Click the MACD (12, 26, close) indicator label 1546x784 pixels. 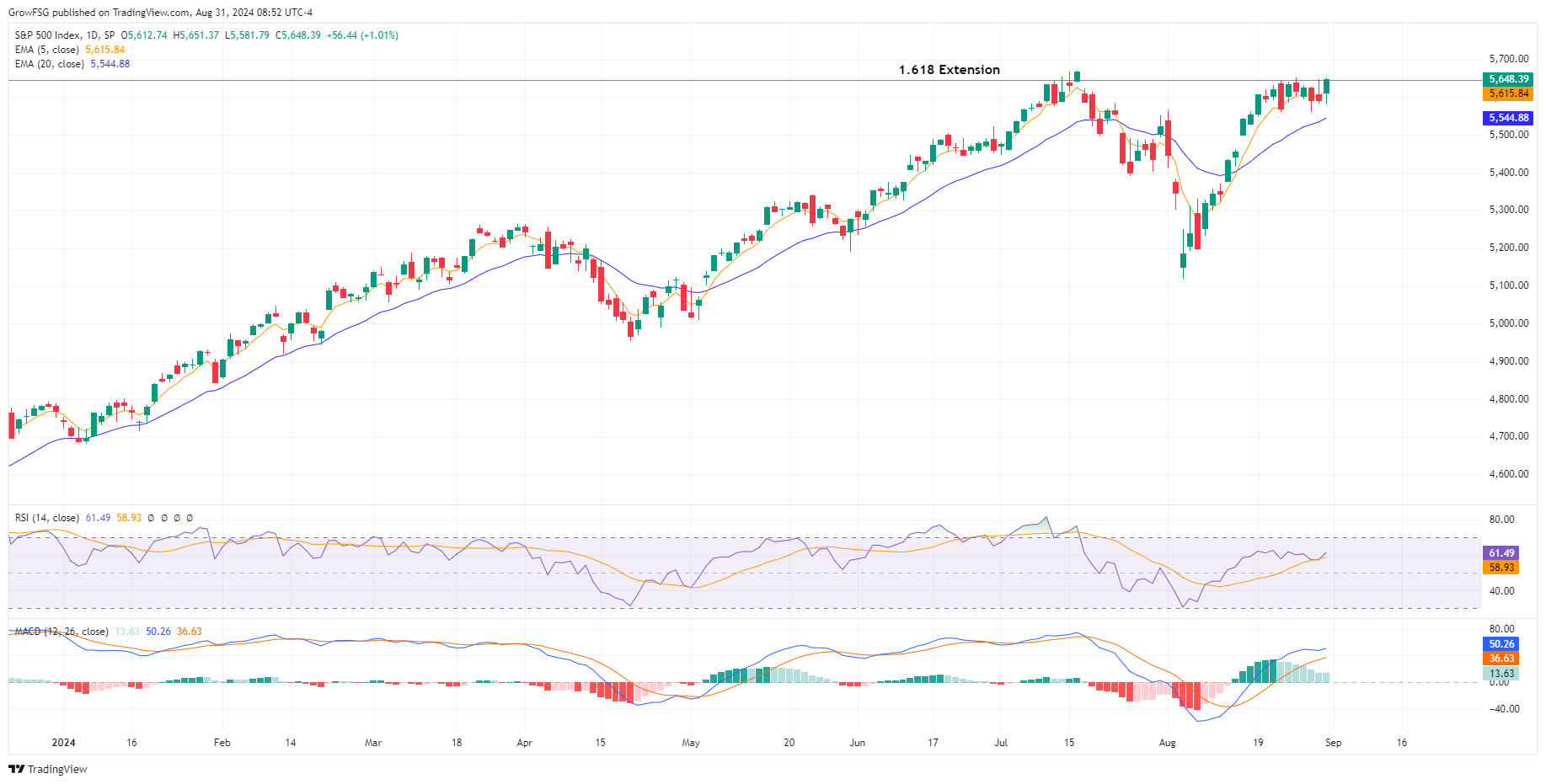61,632
